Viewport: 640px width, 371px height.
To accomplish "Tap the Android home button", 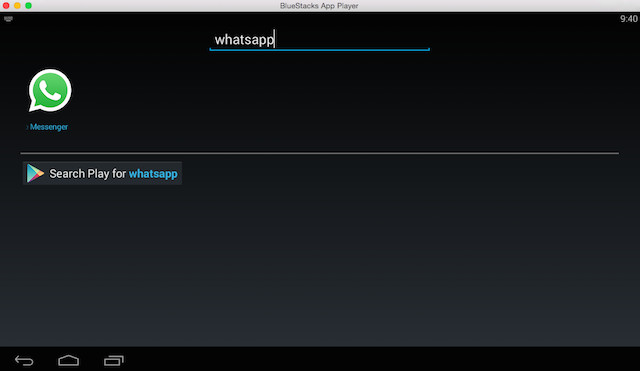I will click(x=69, y=360).
